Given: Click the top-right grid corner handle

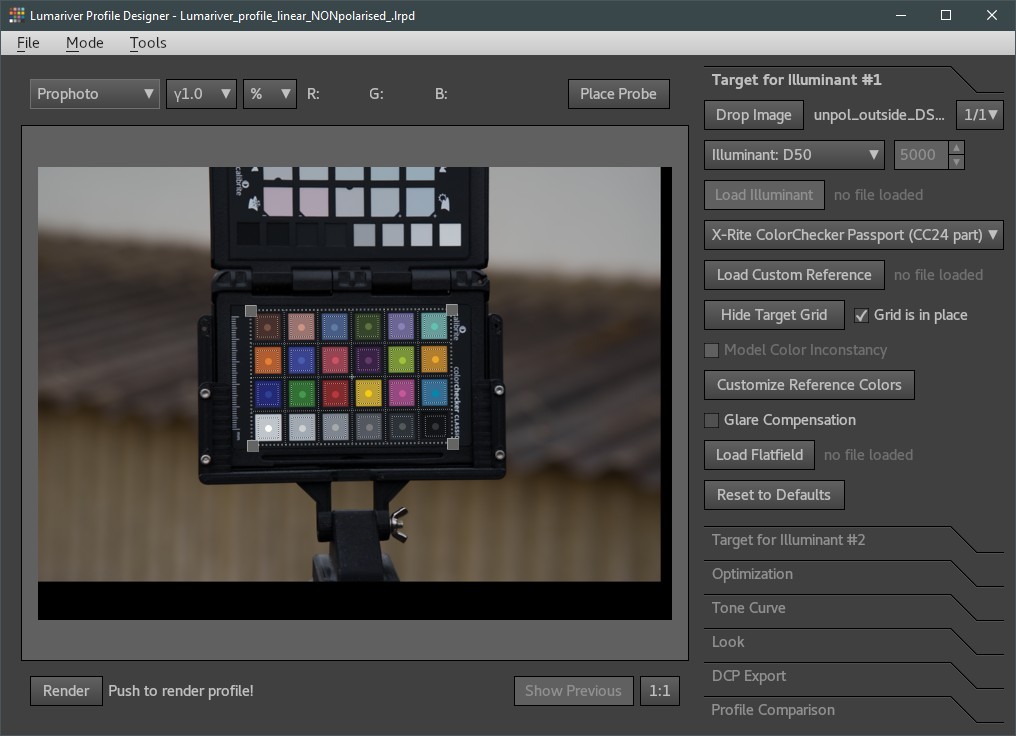Looking at the screenshot, I should point(452,310).
